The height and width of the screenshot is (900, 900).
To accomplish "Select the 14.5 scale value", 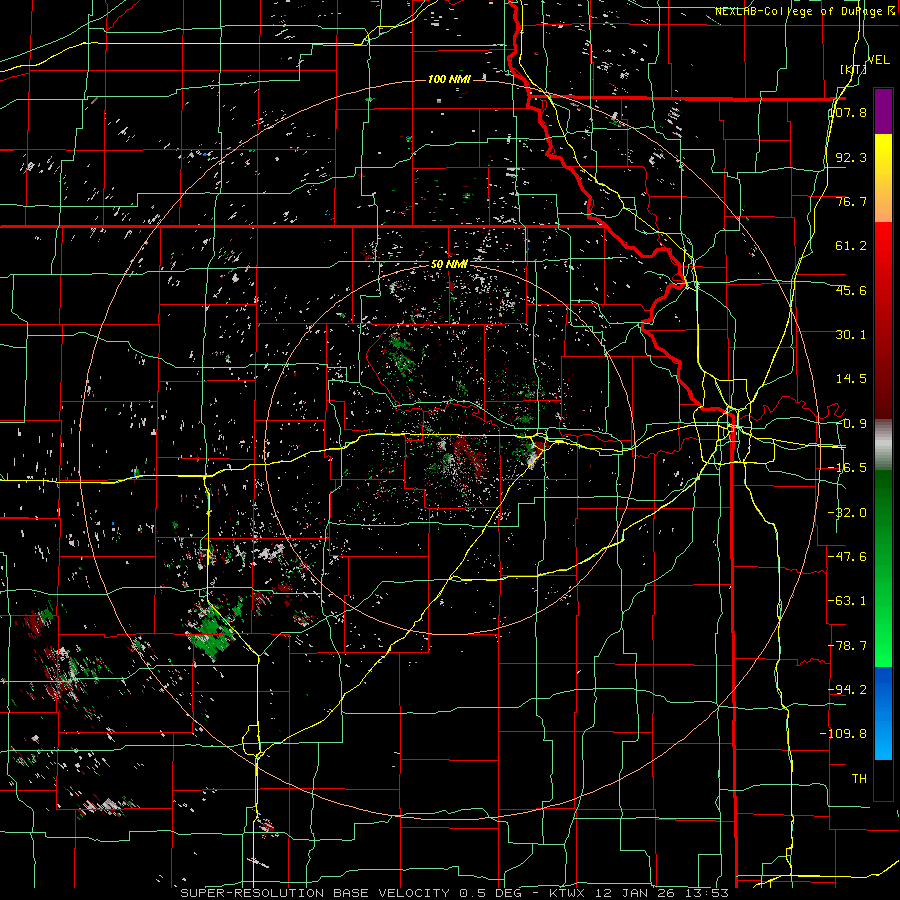I will (851, 379).
